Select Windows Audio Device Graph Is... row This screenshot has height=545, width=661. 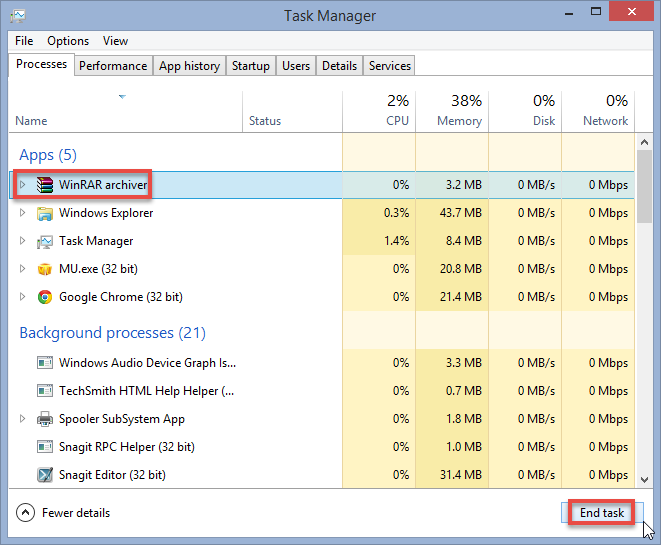click(x=148, y=362)
